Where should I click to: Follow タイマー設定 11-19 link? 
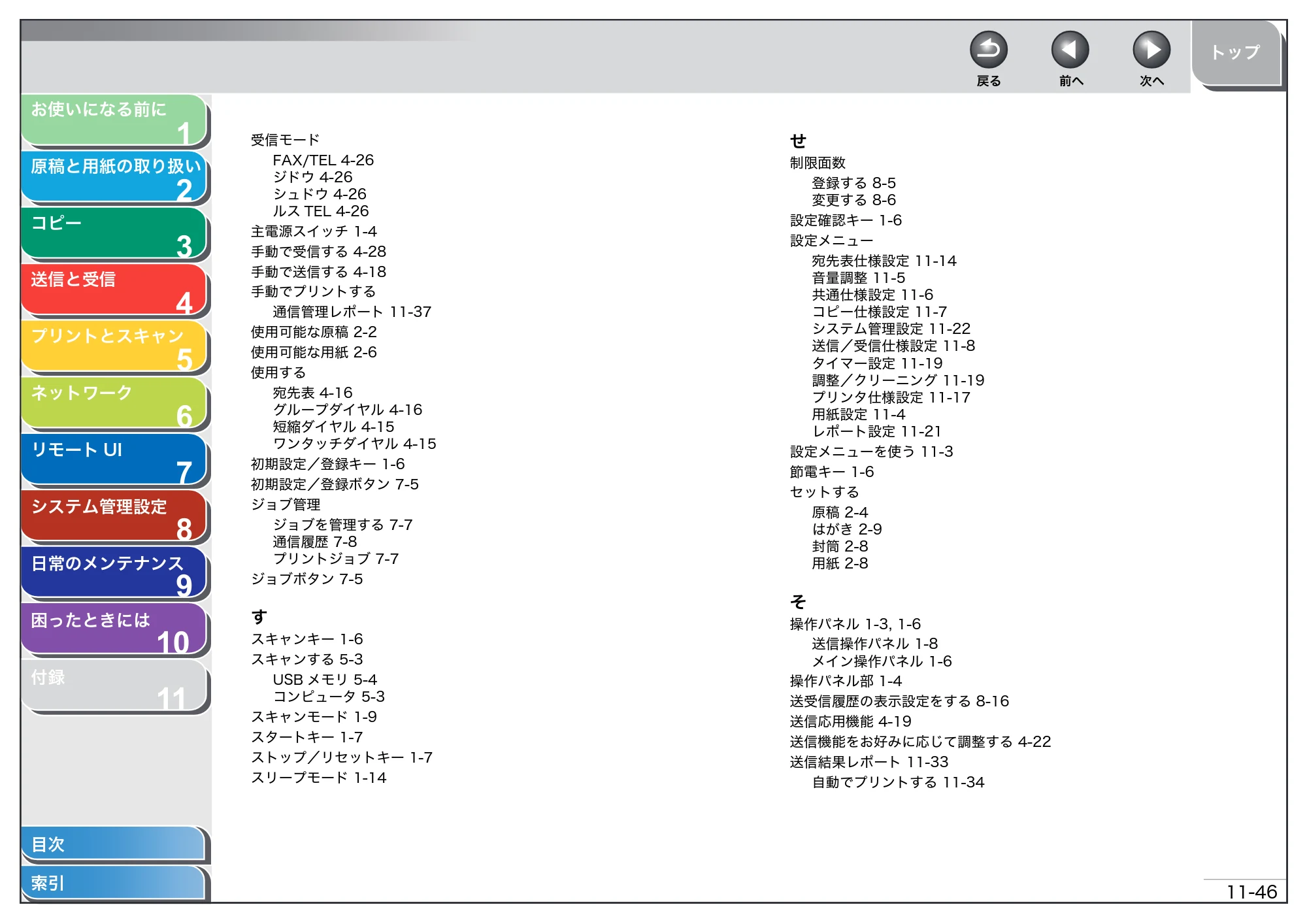coord(877,363)
